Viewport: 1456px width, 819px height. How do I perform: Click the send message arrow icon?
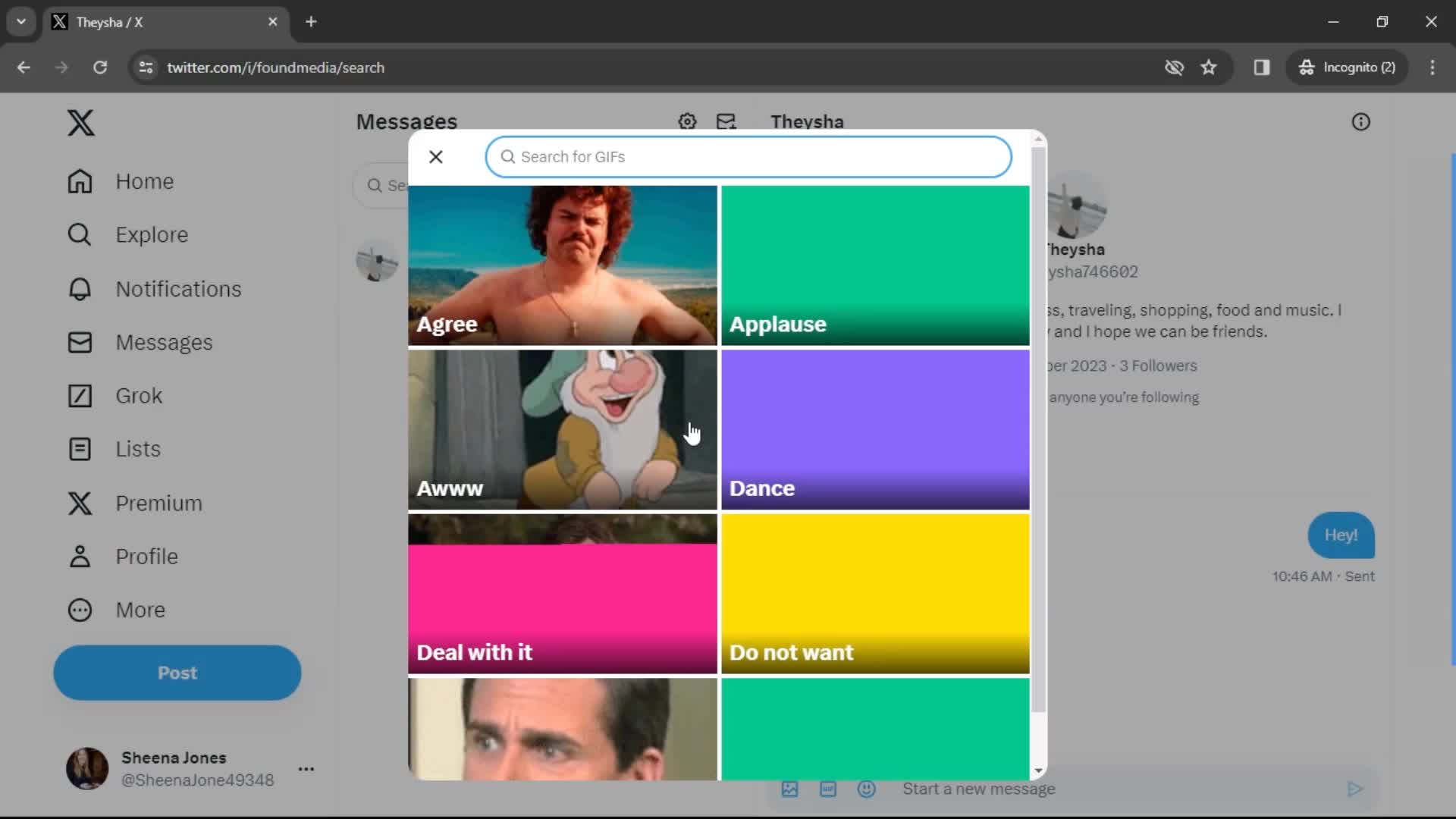pyautogui.click(x=1355, y=789)
